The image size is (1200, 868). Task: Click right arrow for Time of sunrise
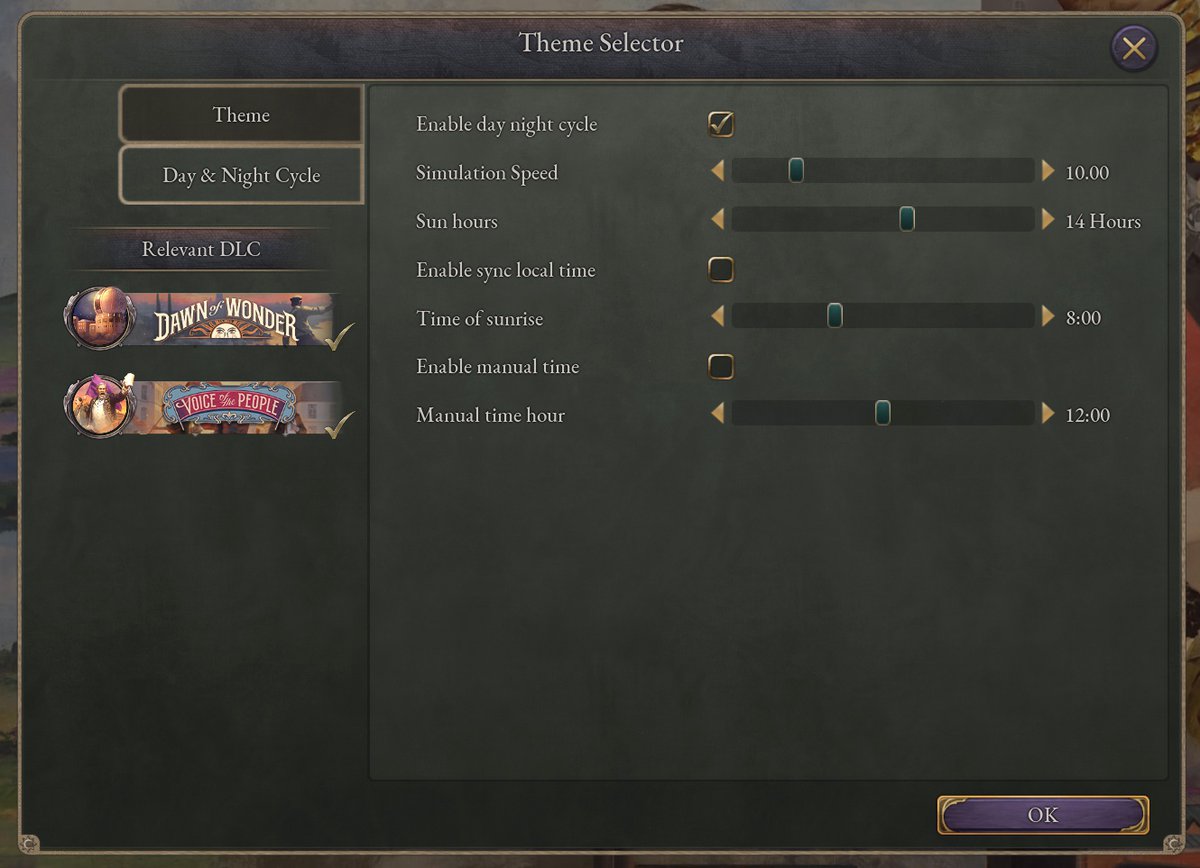tap(1048, 317)
